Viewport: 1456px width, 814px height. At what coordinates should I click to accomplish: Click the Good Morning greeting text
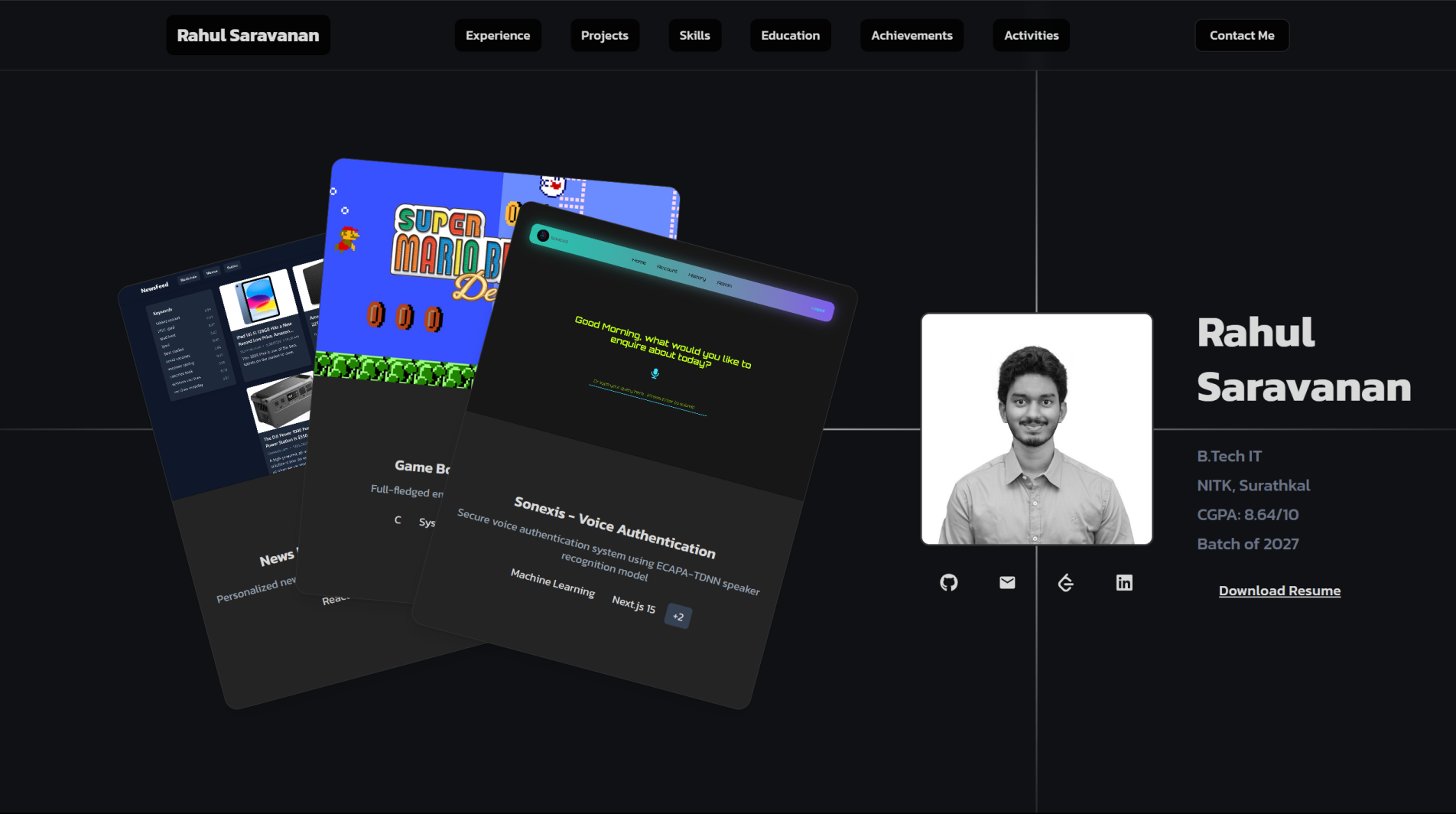click(662, 342)
